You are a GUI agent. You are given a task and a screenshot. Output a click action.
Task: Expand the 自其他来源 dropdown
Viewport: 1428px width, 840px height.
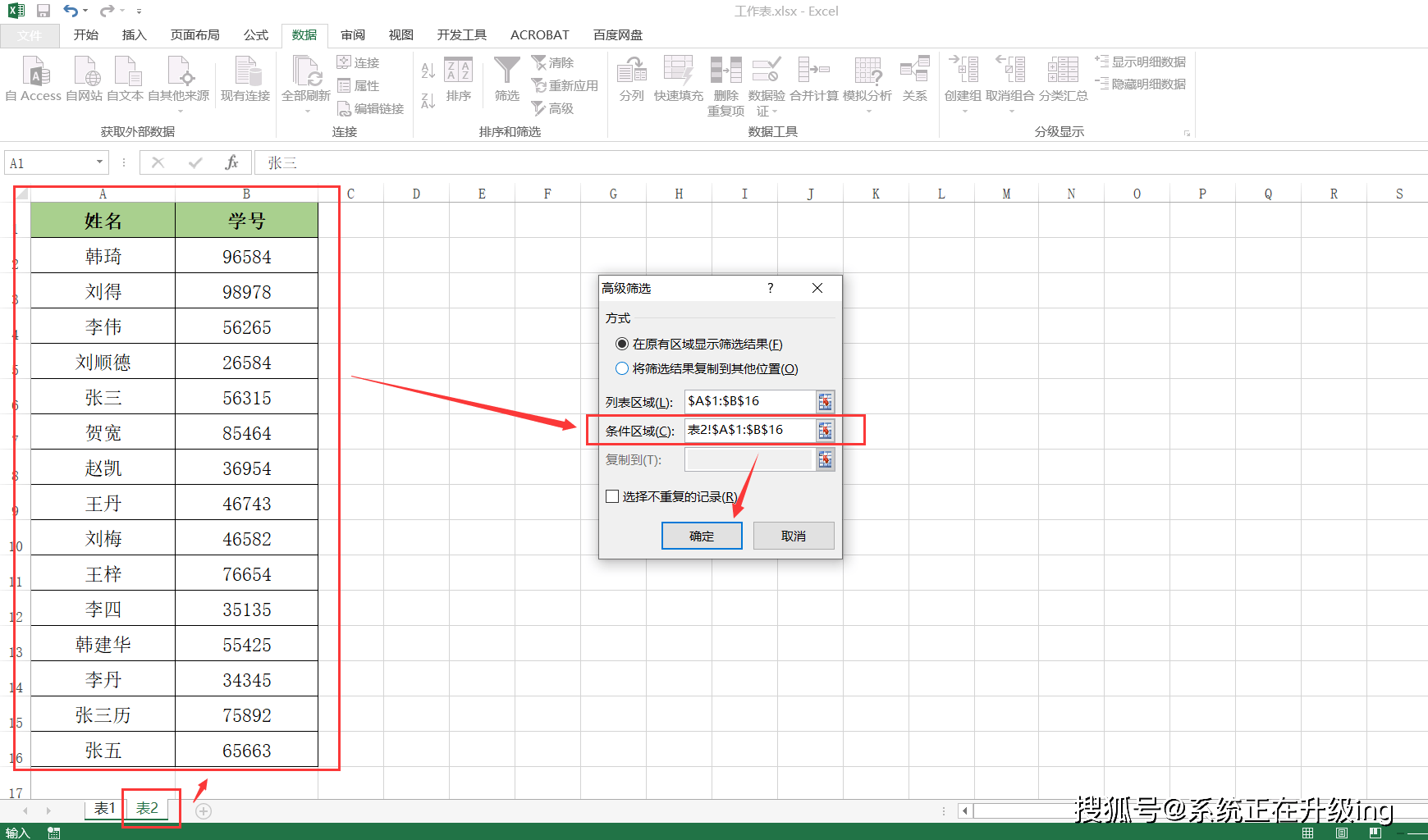click(x=179, y=111)
